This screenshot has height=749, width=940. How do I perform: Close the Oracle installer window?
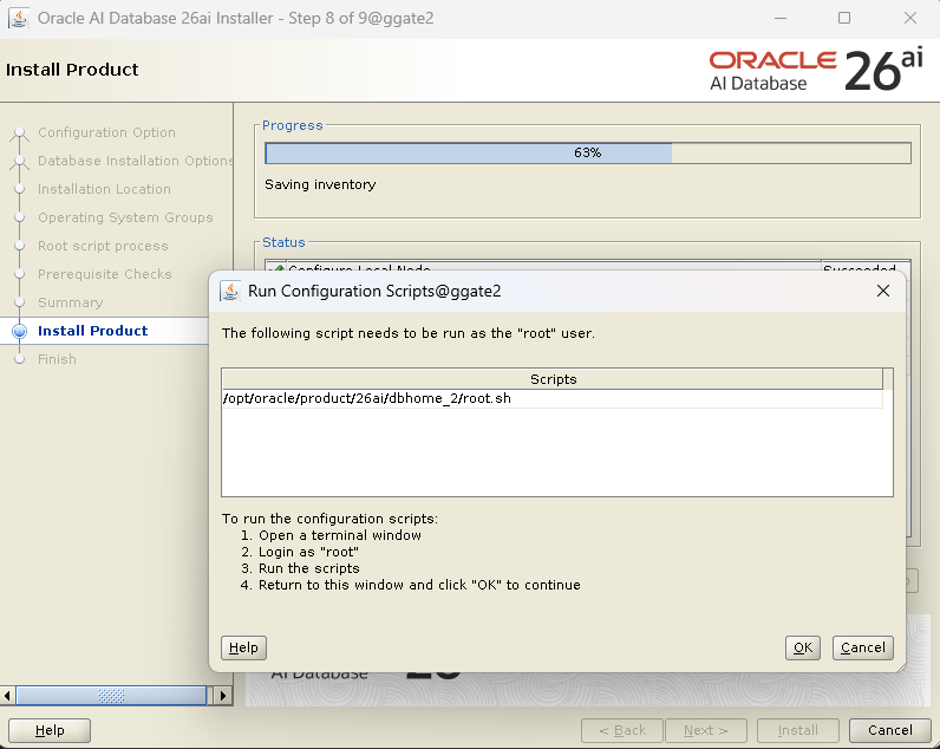[910, 18]
